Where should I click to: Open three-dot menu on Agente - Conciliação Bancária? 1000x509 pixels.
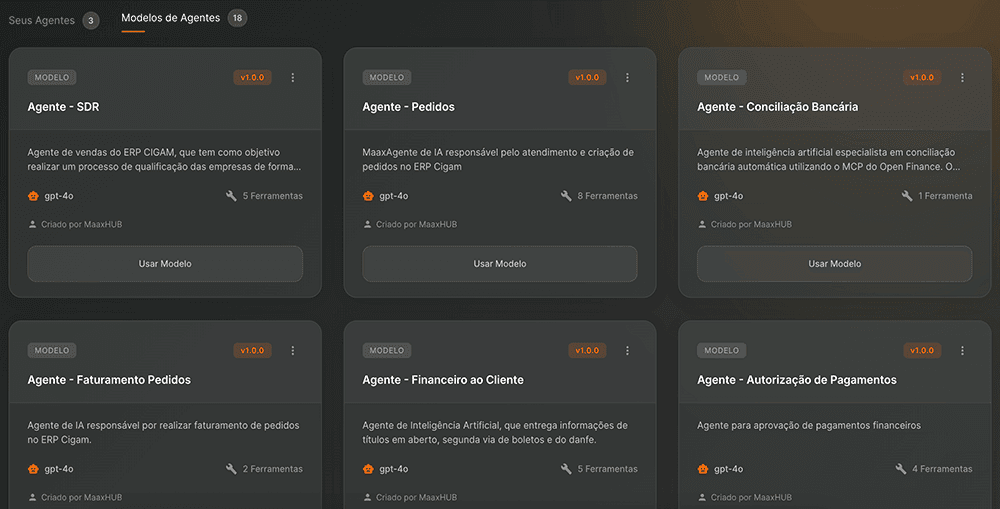pos(962,77)
